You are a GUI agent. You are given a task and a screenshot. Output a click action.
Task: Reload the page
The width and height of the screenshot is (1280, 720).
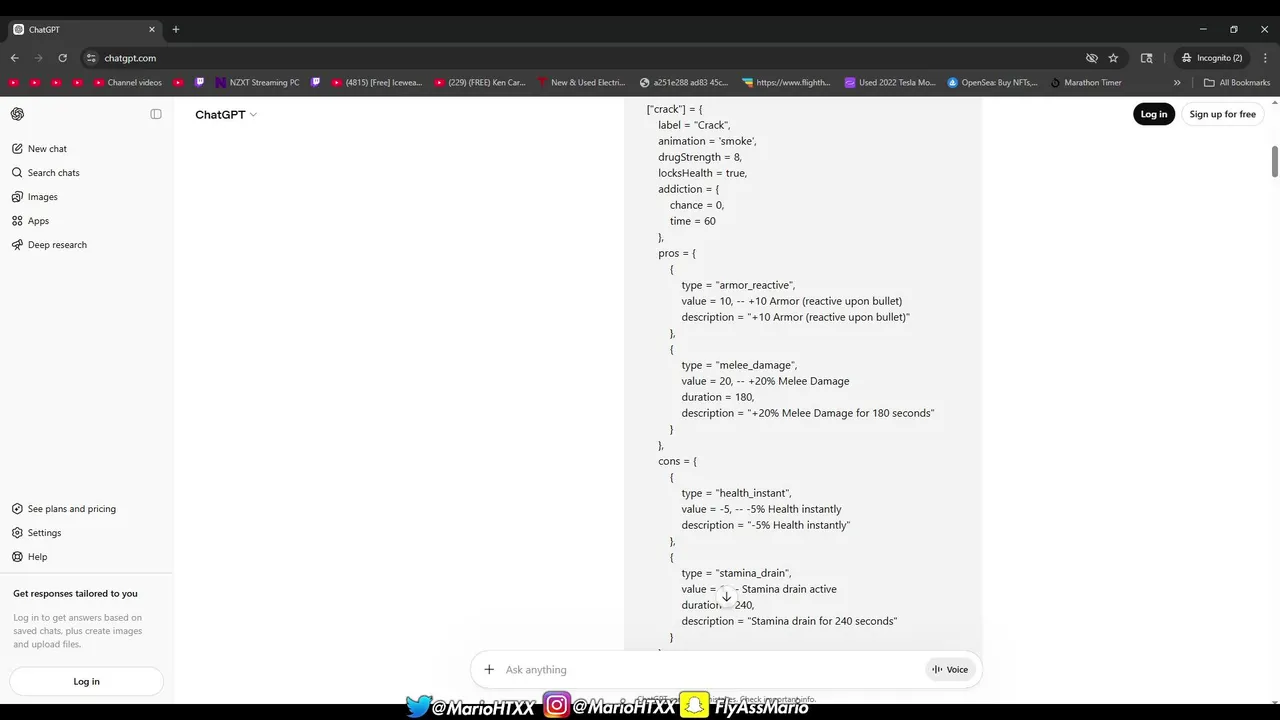tap(63, 58)
